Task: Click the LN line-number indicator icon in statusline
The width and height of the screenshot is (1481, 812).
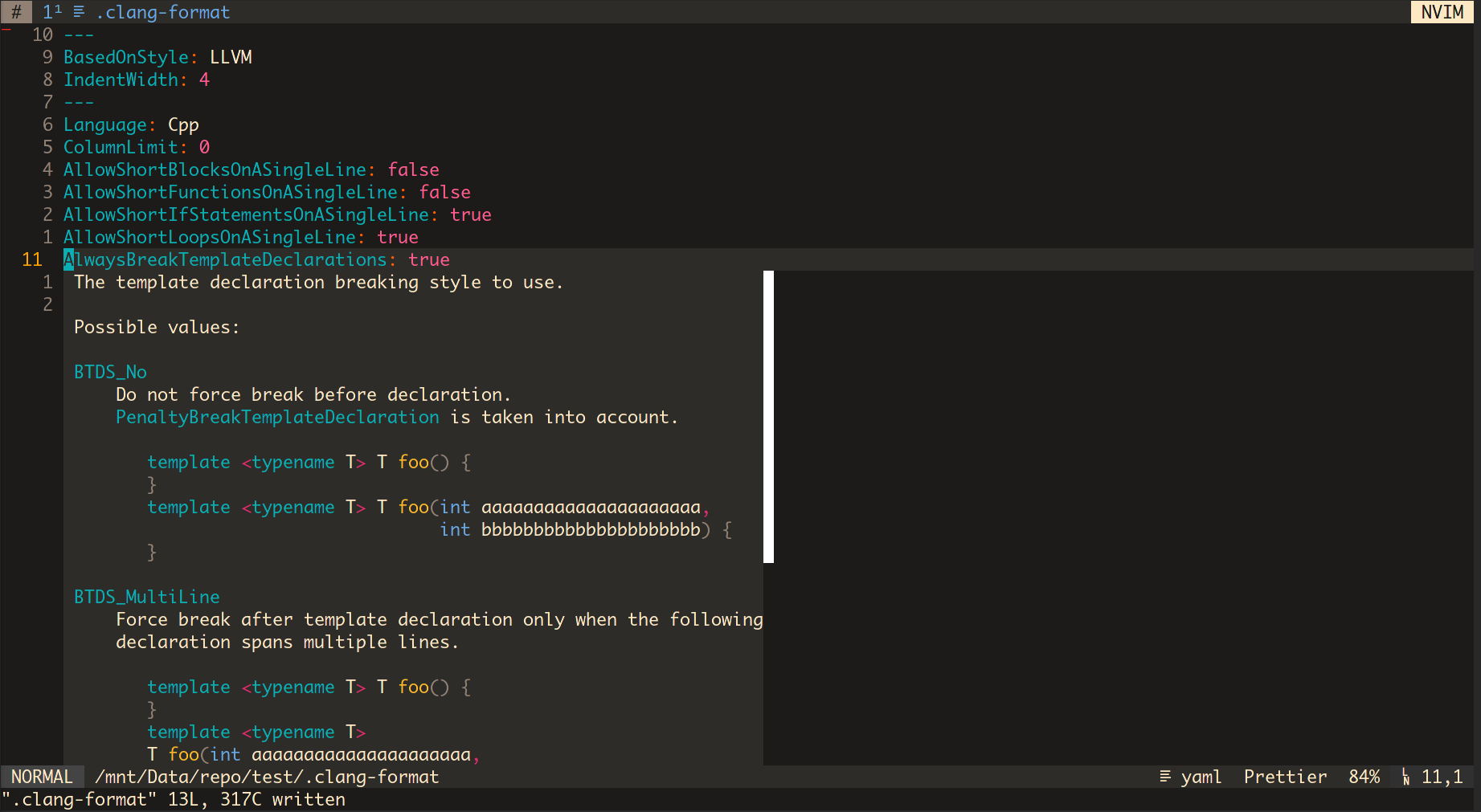Action: click(1404, 777)
